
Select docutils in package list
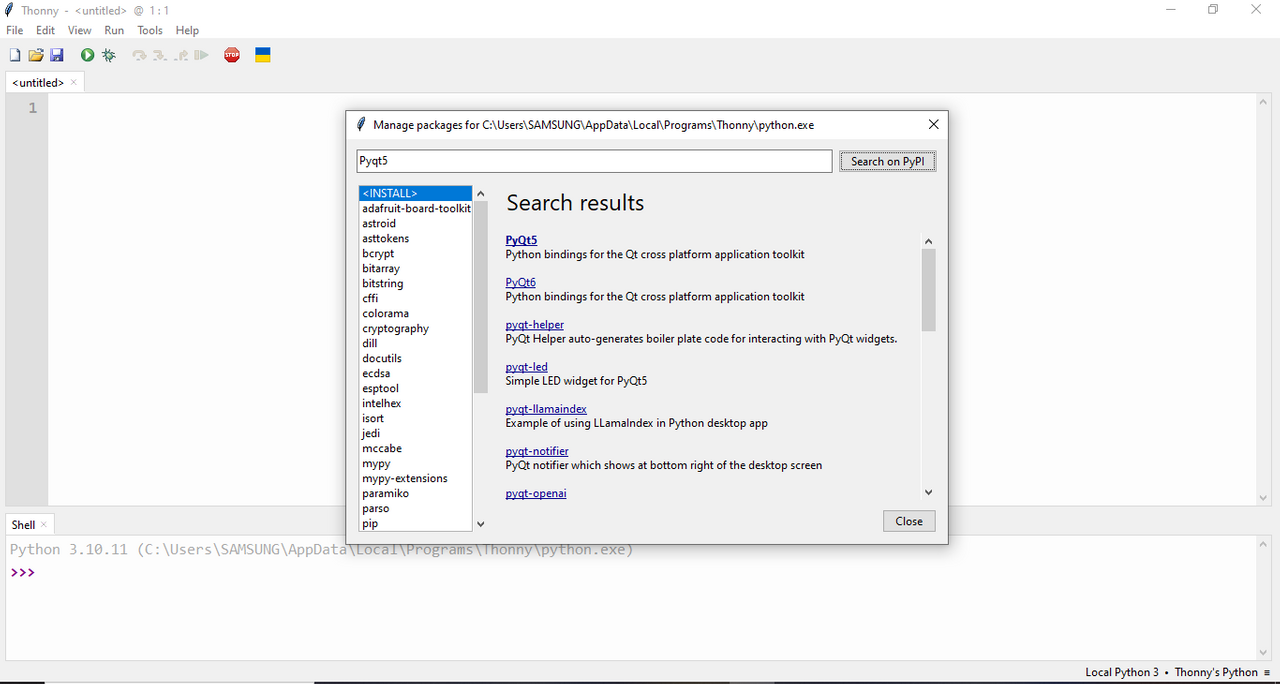tap(415, 358)
